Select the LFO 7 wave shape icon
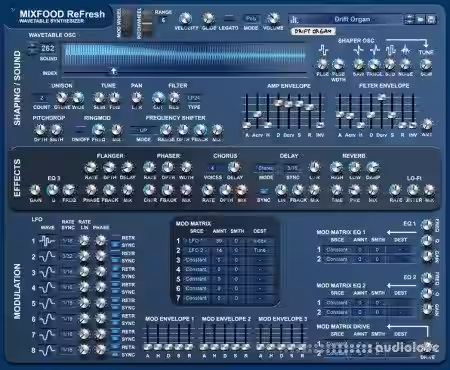Screen dimensions: 450x370 point(47,334)
